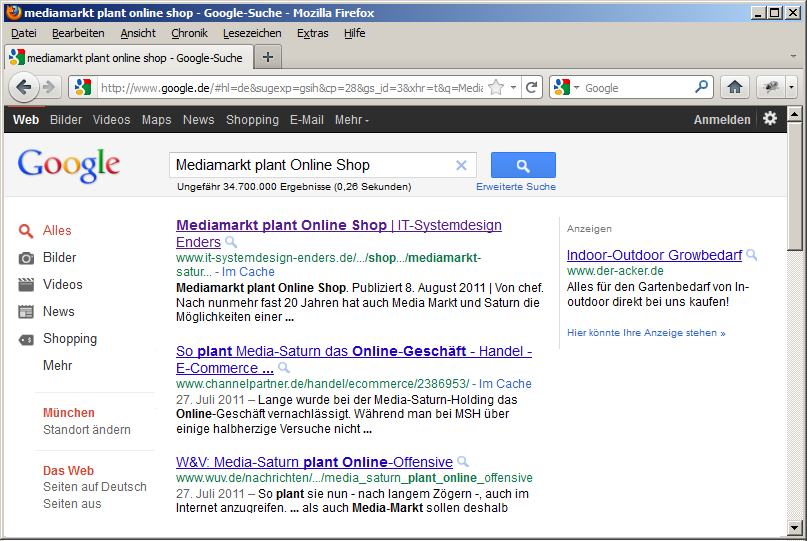Open the Firefox home page button
Viewport: 807px width, 541px height.
734,88
